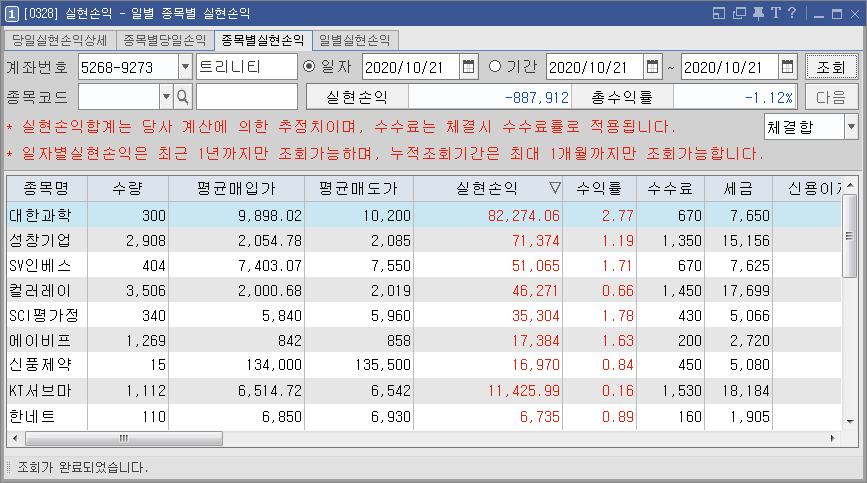
Task: Click the pin window icon in title bar
Action: [758, 13]
